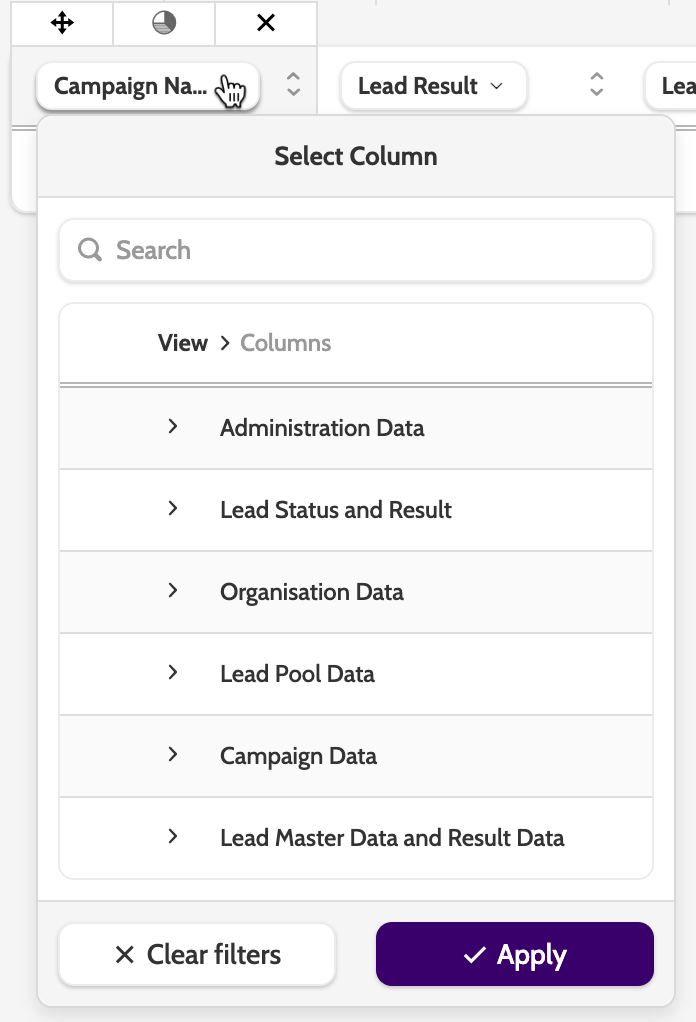Click the X remove column icon

tap(266, 23)
